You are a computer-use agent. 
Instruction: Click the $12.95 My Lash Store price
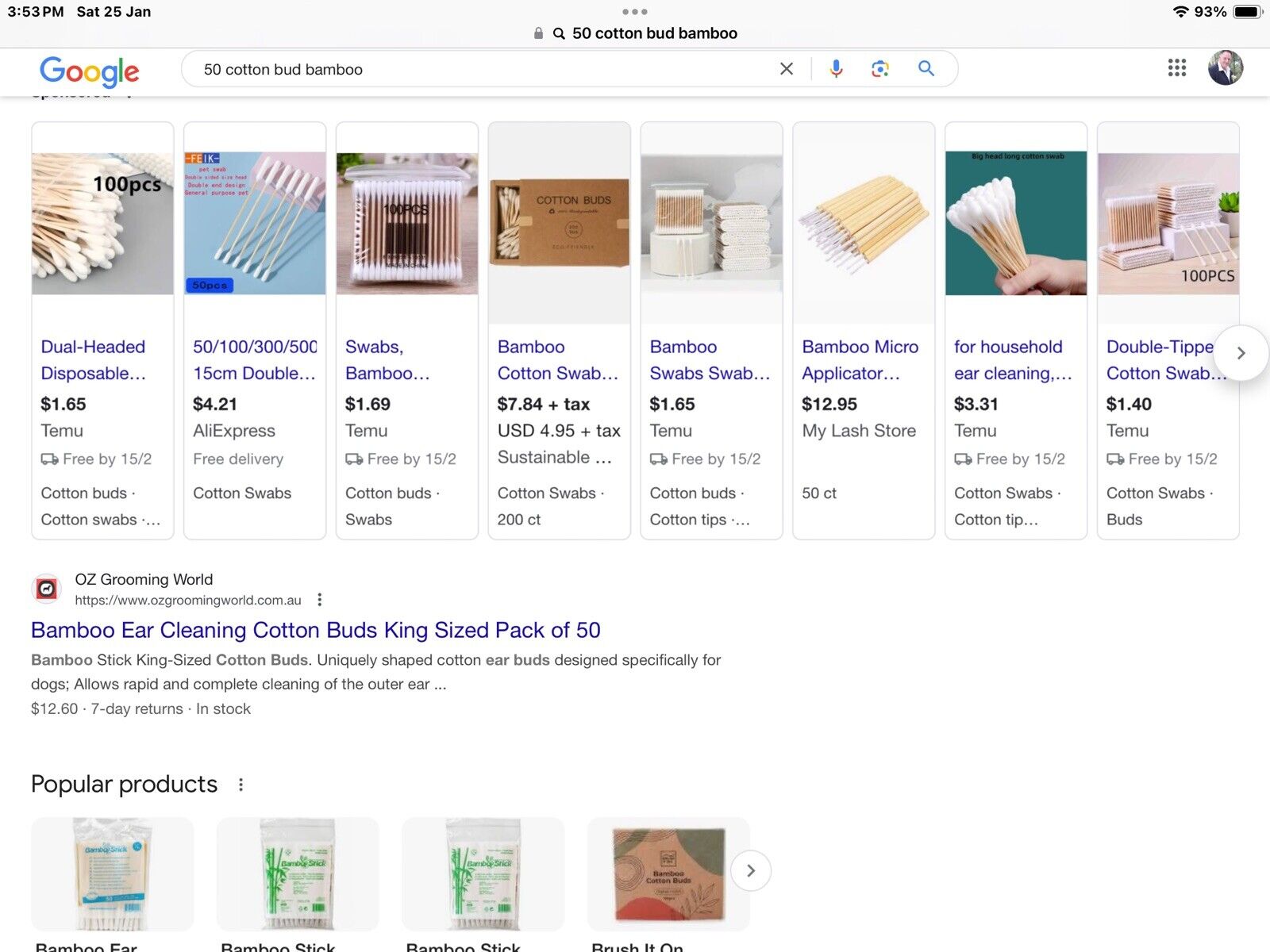[x=829, y=404]
